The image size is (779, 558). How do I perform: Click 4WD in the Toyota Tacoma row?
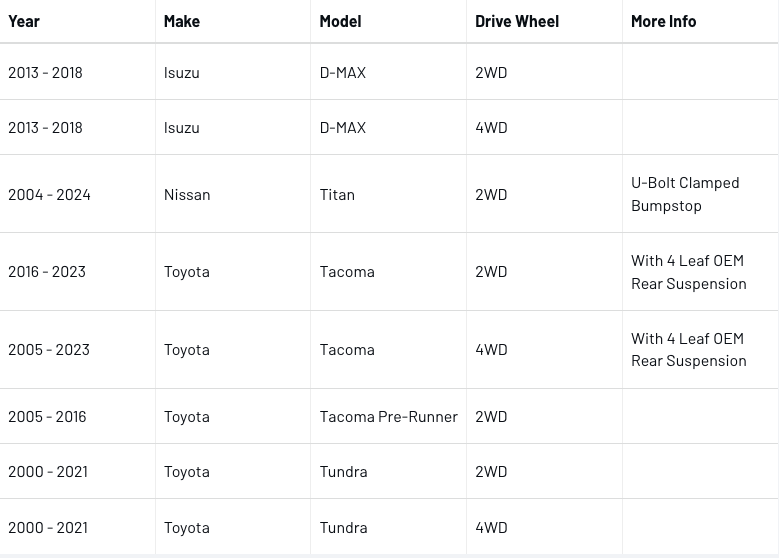click(491, 349)
